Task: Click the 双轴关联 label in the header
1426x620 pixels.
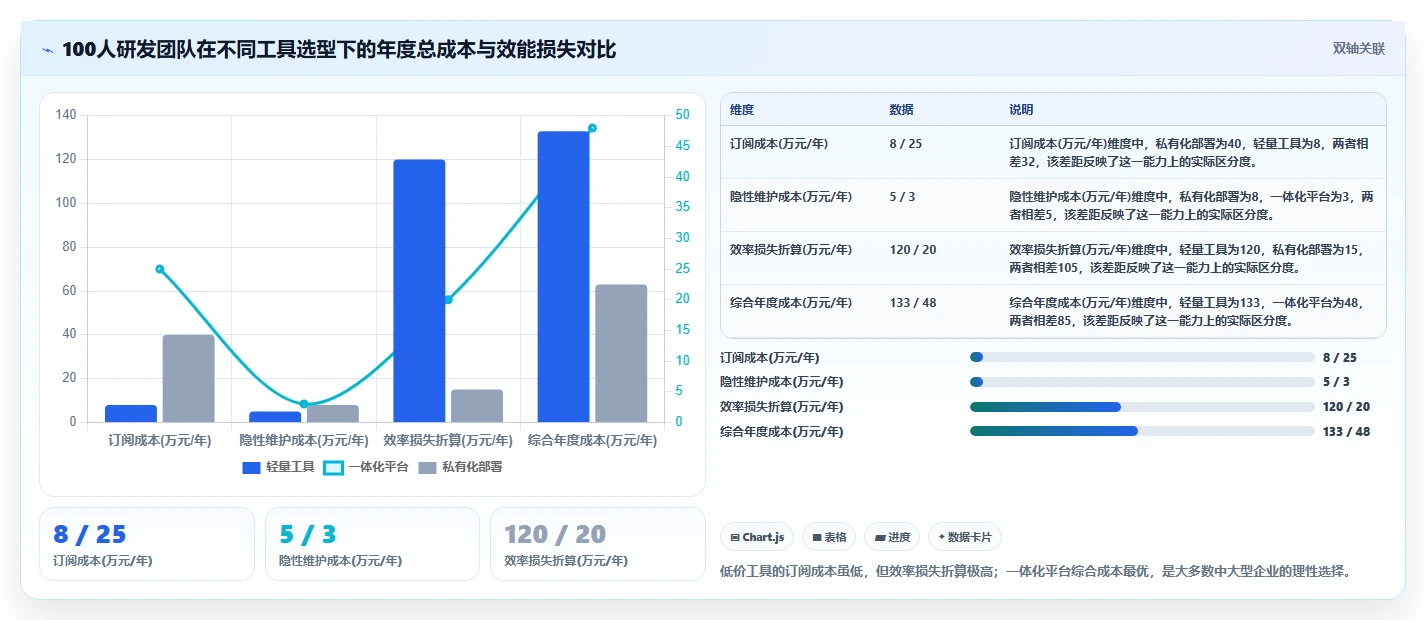Action: click(x=1359, y=49)
